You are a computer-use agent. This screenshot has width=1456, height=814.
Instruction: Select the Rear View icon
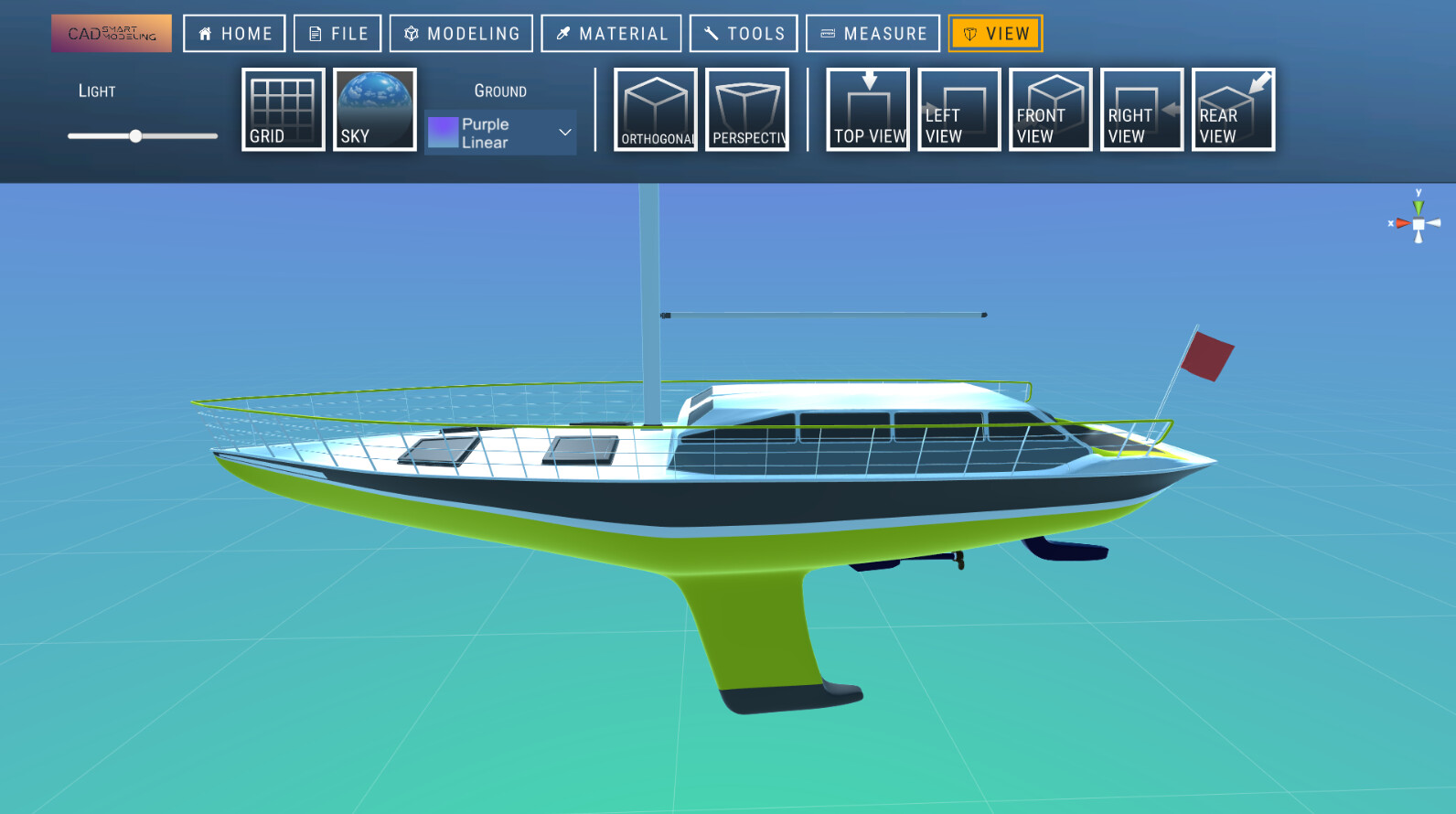[x=1233, y=110]
